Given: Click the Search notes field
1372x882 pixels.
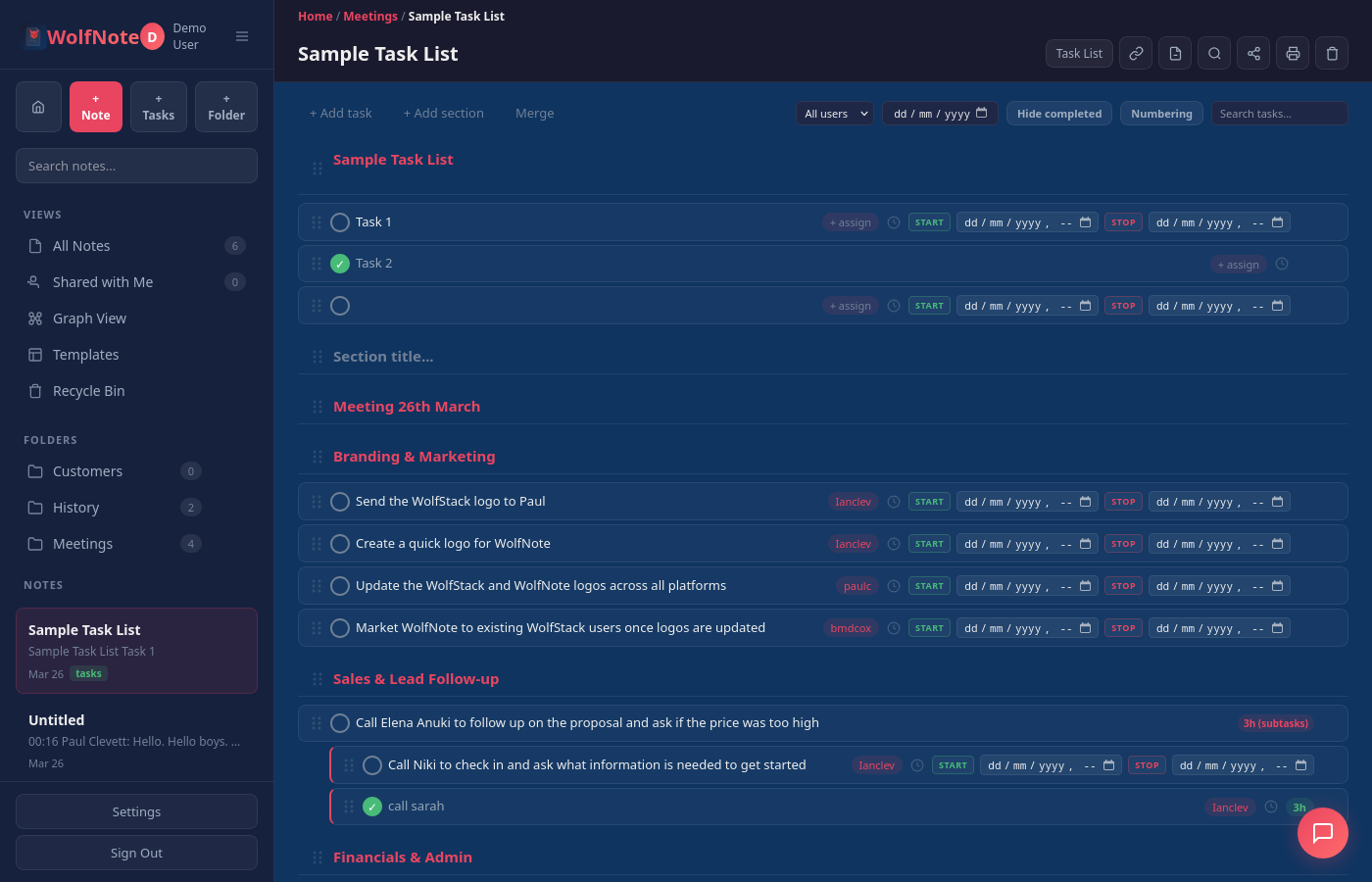Looking at the screenshot, I should click(x=136, y=166).
